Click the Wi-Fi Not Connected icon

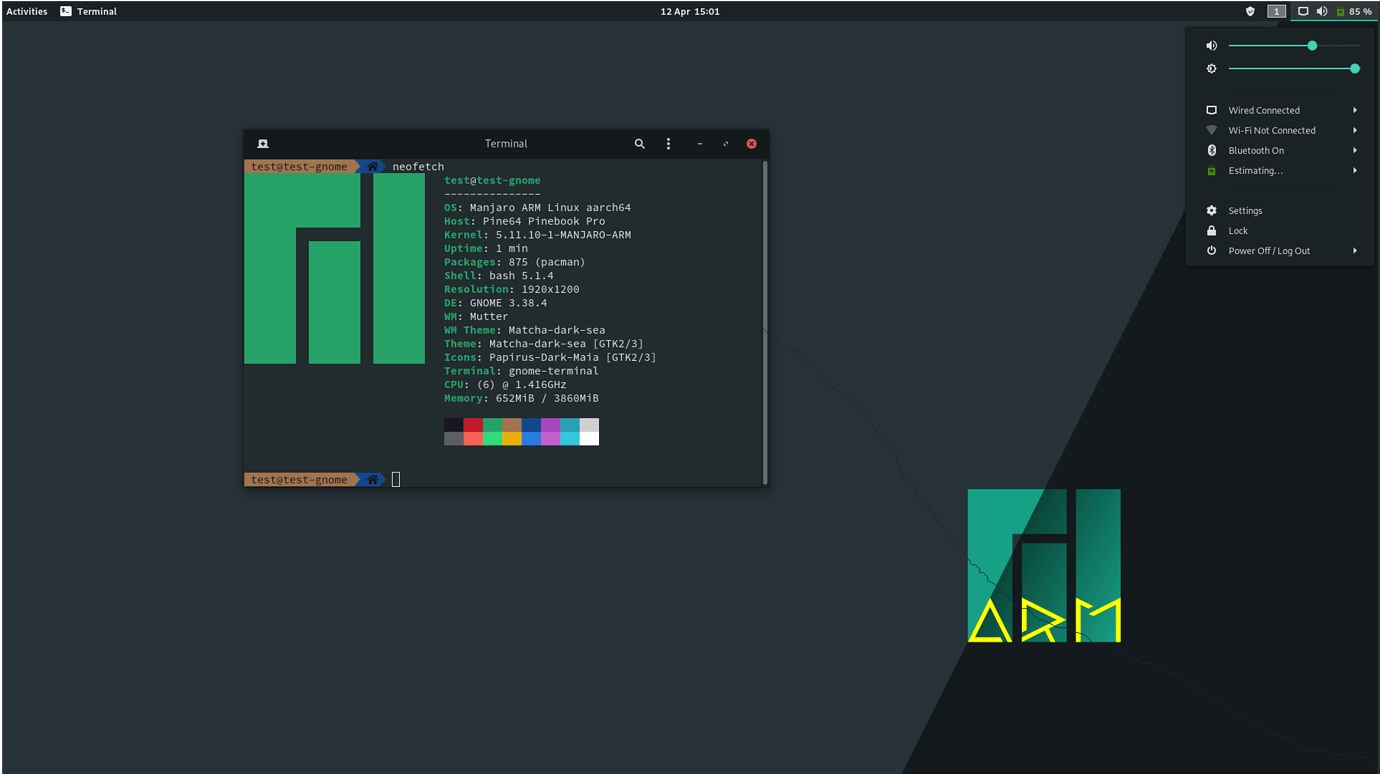(1211, 130)
